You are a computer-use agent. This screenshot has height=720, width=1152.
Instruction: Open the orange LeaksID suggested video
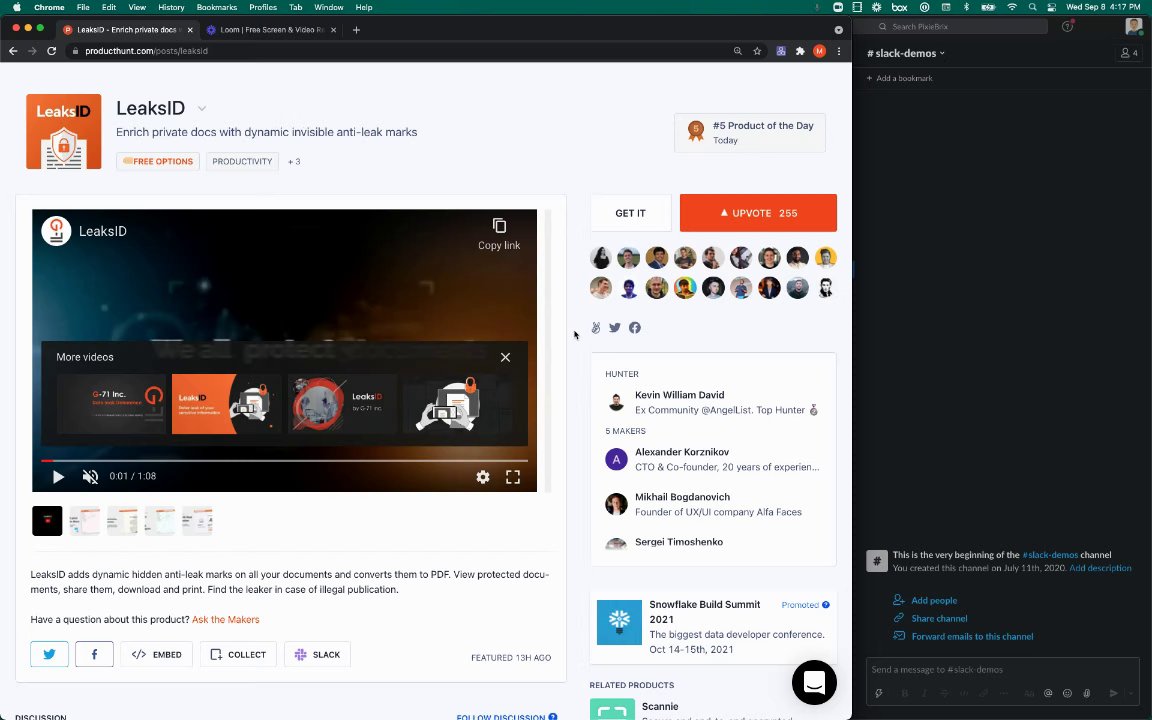coord(226,404)
